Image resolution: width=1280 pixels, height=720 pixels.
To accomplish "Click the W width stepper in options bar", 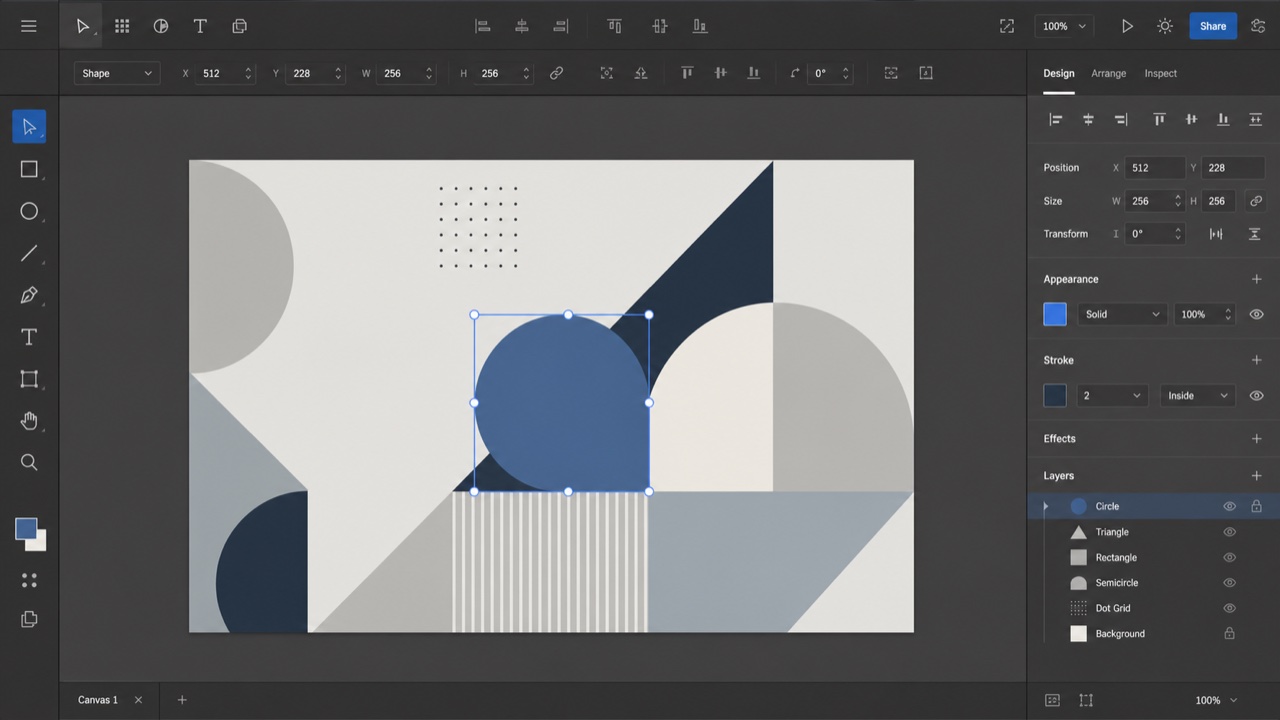I will (x=429, y=73).
